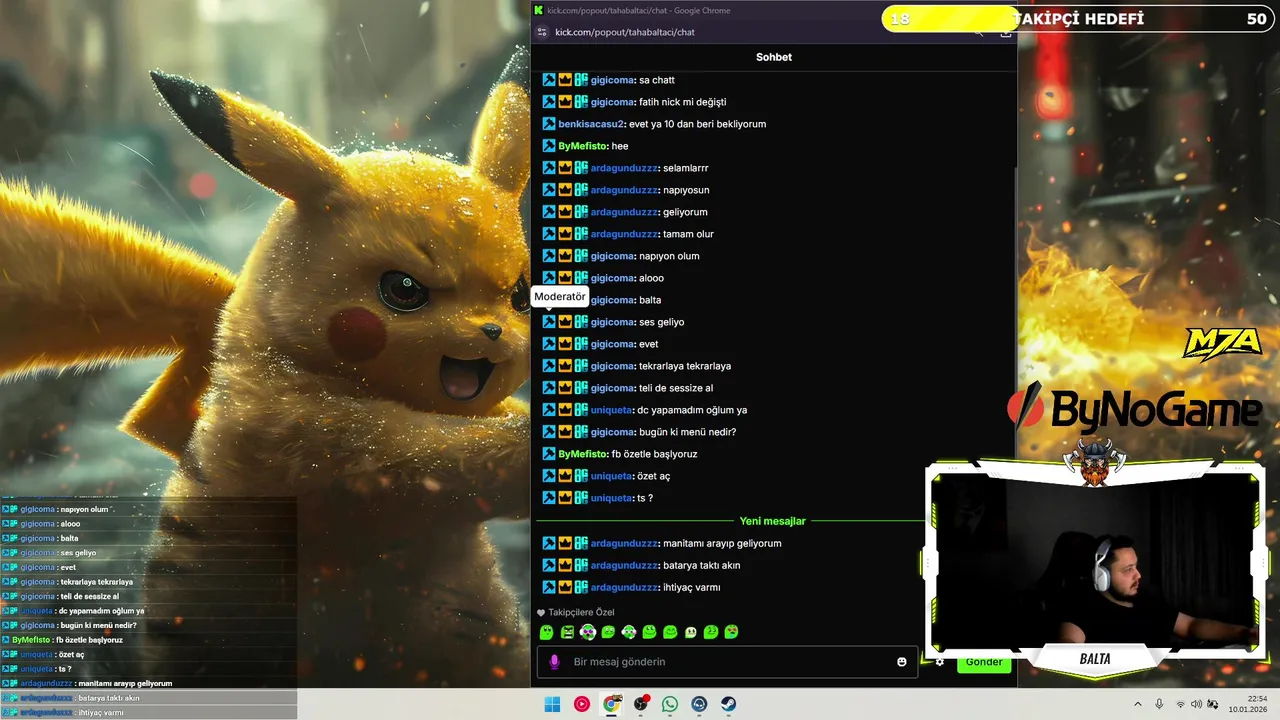This screenshot has width=1280, height=720.
Task: Click the message 'teli de sessize al'
Action: [676, 388]
